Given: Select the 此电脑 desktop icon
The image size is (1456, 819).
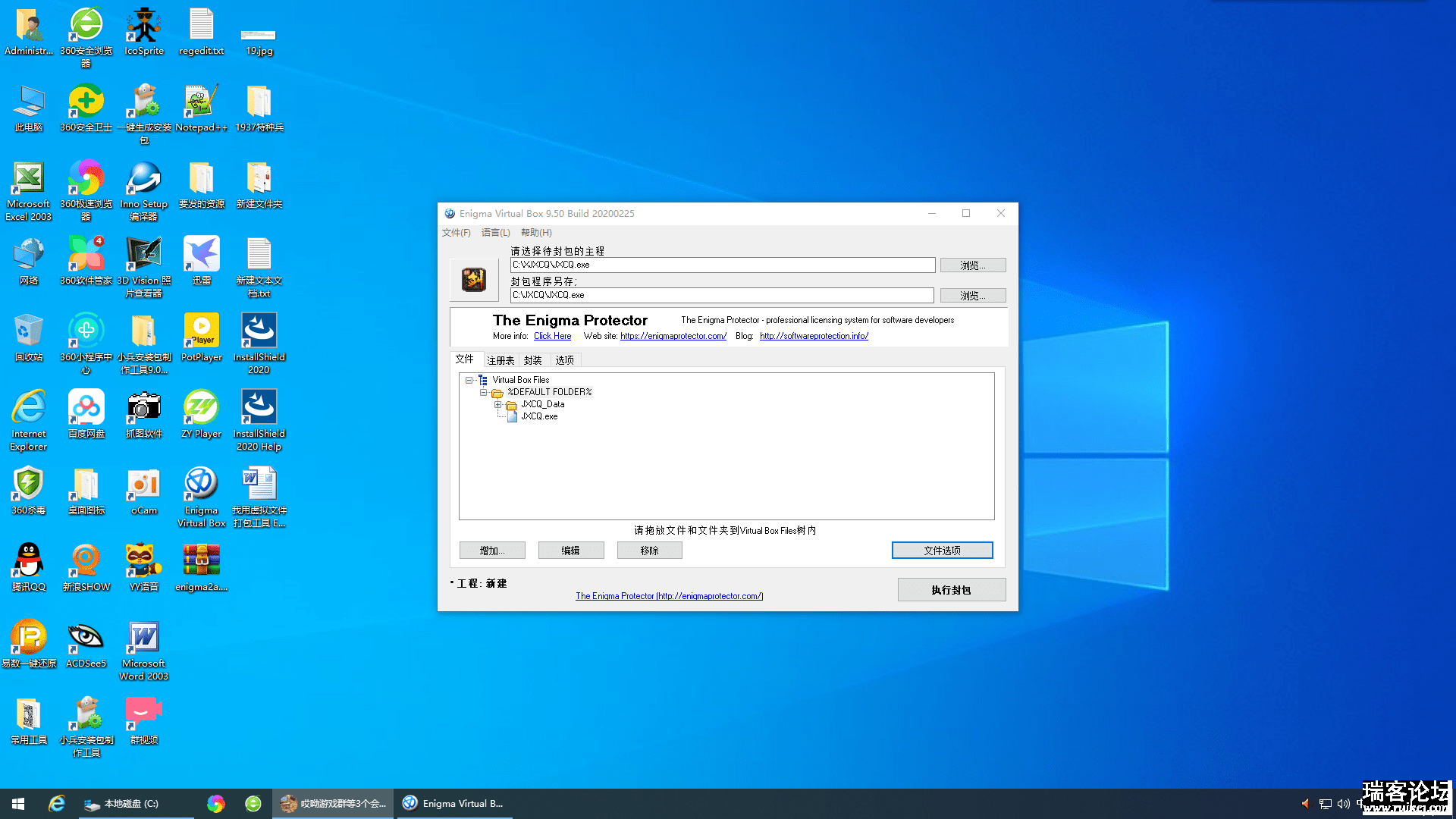Looking at the screenshot, I should (x=29, y=108).
